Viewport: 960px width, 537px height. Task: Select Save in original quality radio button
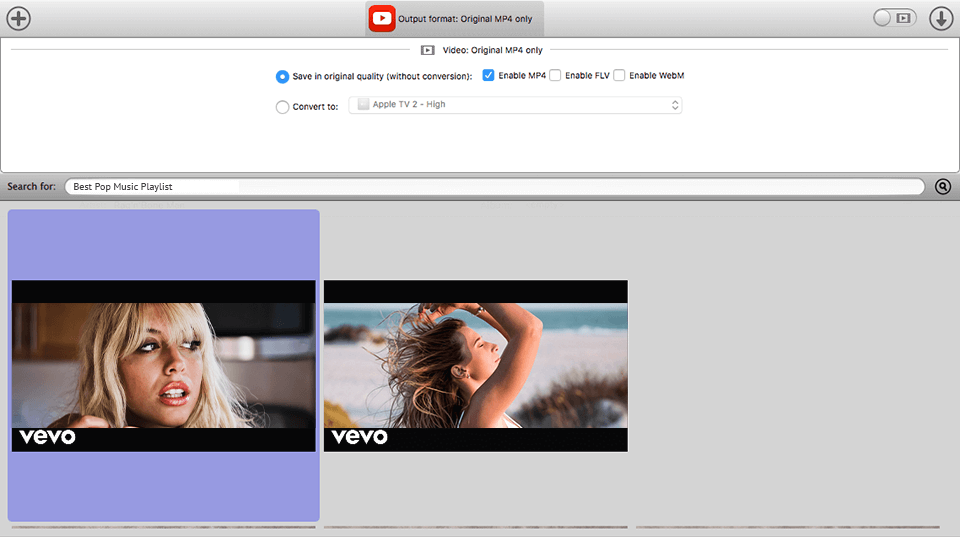[282, 77]
